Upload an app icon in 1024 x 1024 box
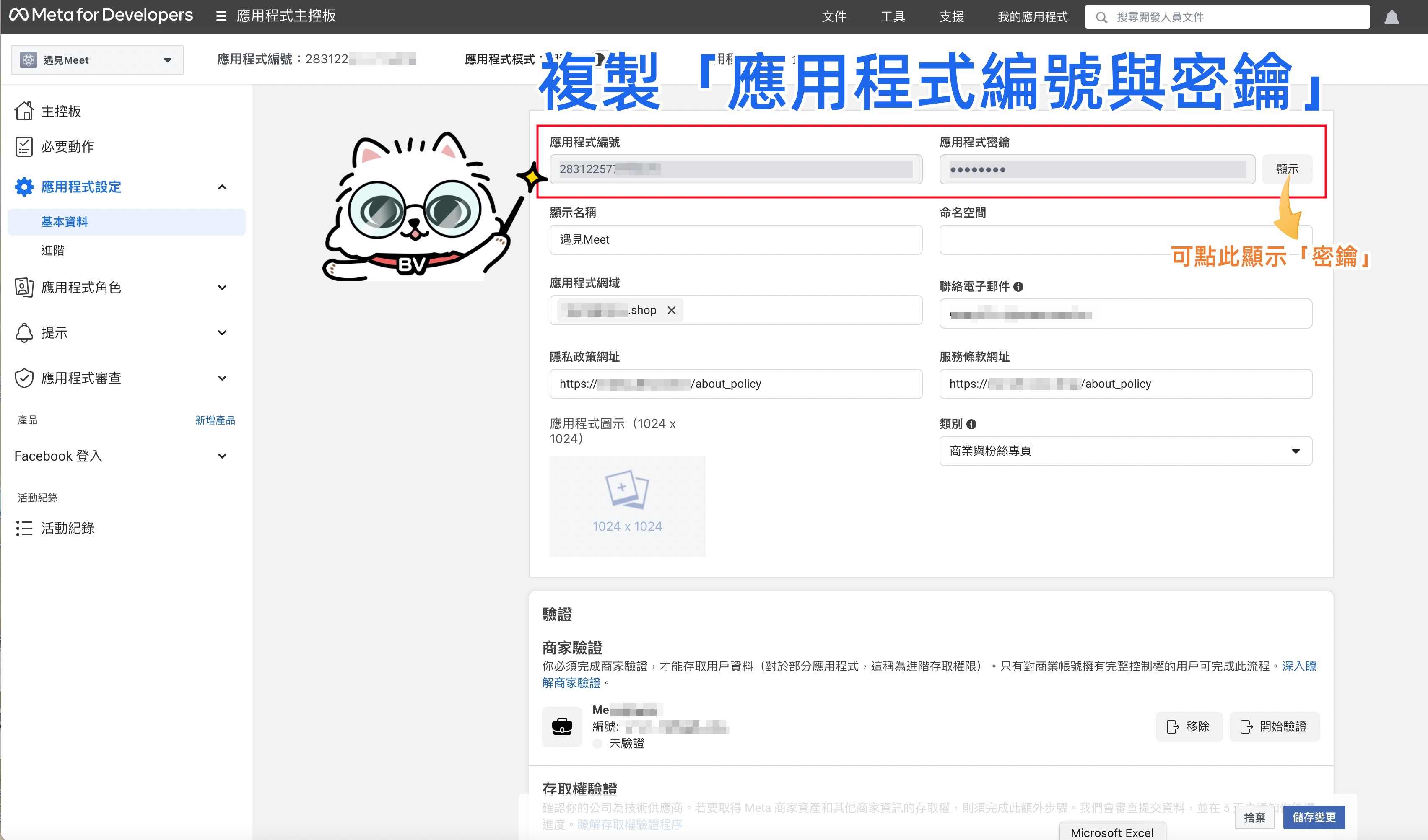The width and height of the screenshot is (1428, 840). point(627,506)
